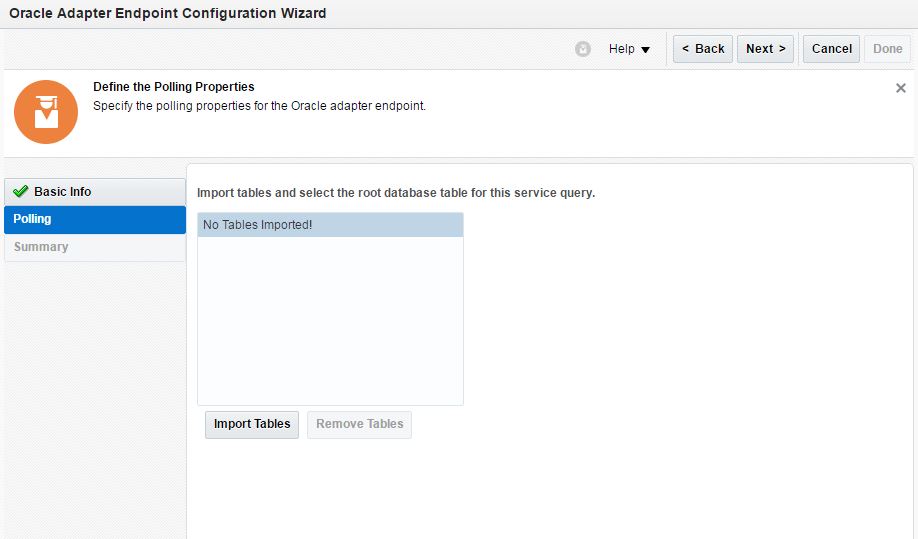Select the Polling step tab

point(33,219)
